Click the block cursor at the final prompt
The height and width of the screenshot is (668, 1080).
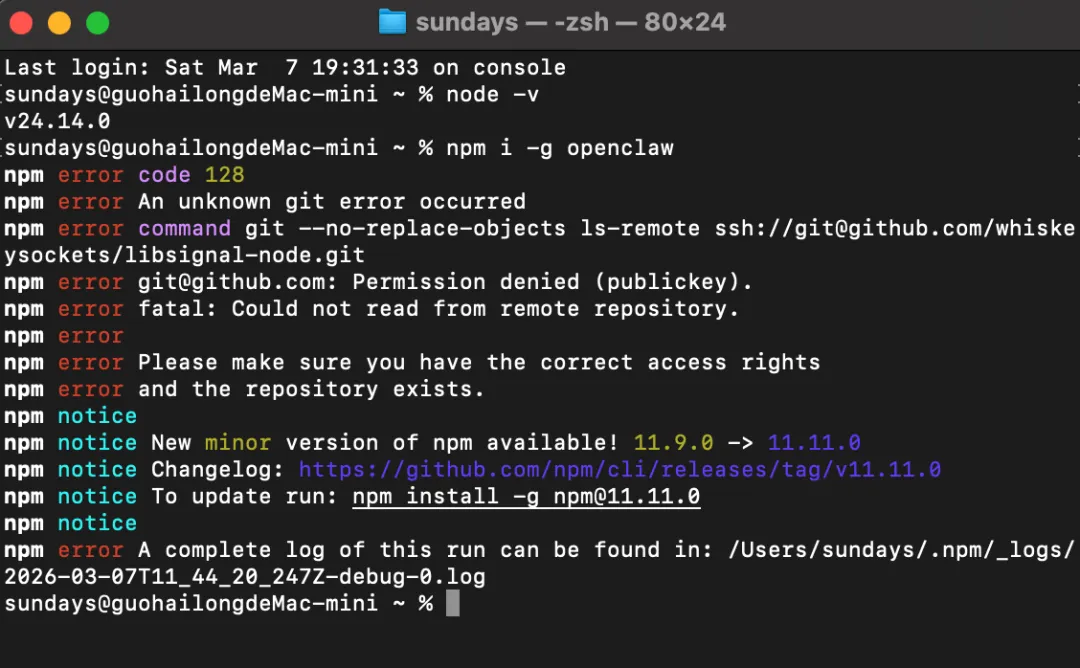pos(452,604)
